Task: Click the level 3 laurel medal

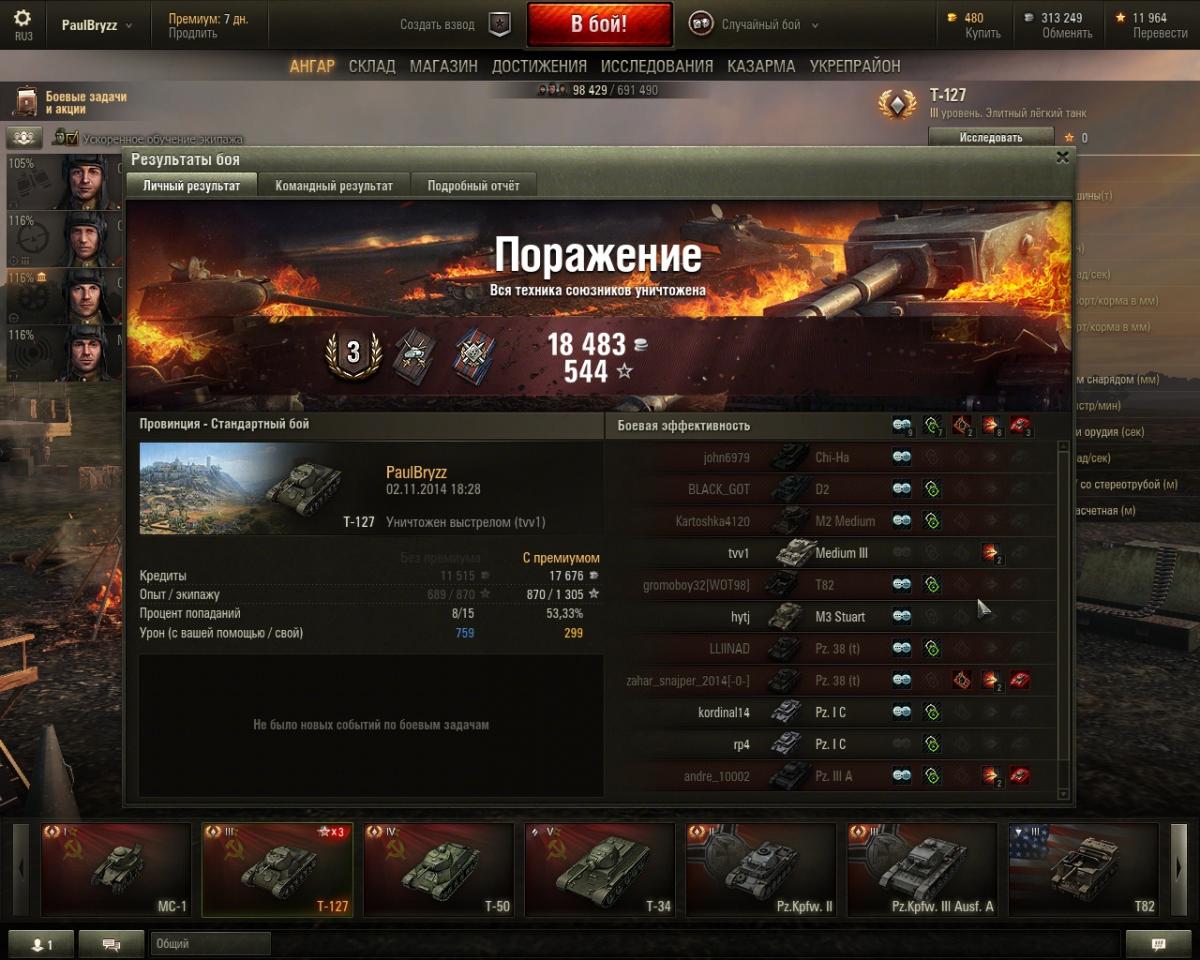Action: 353,352
